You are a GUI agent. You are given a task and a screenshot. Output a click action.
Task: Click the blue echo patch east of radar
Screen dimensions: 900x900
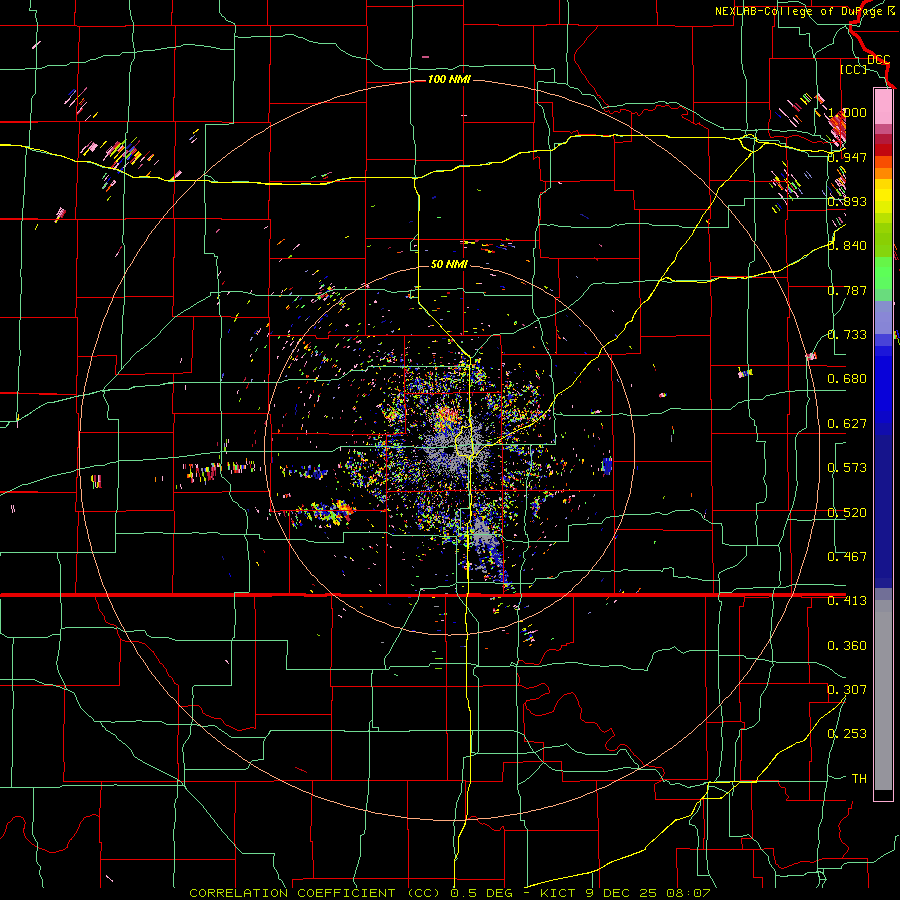click(607, 465)
